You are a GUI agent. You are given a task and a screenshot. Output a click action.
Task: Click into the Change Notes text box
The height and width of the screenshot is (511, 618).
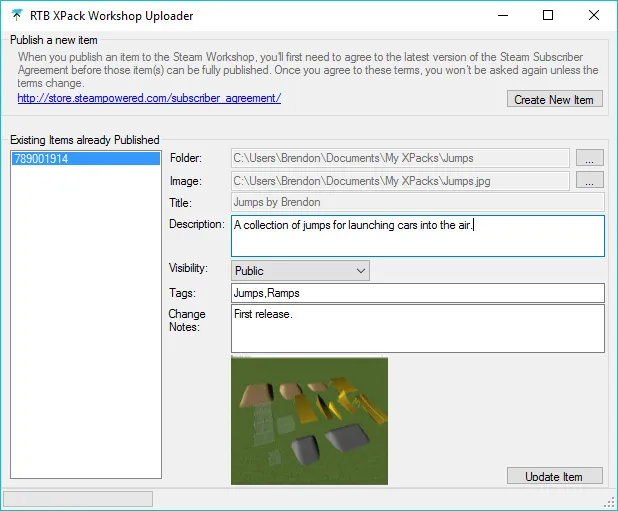pos(418,329)
